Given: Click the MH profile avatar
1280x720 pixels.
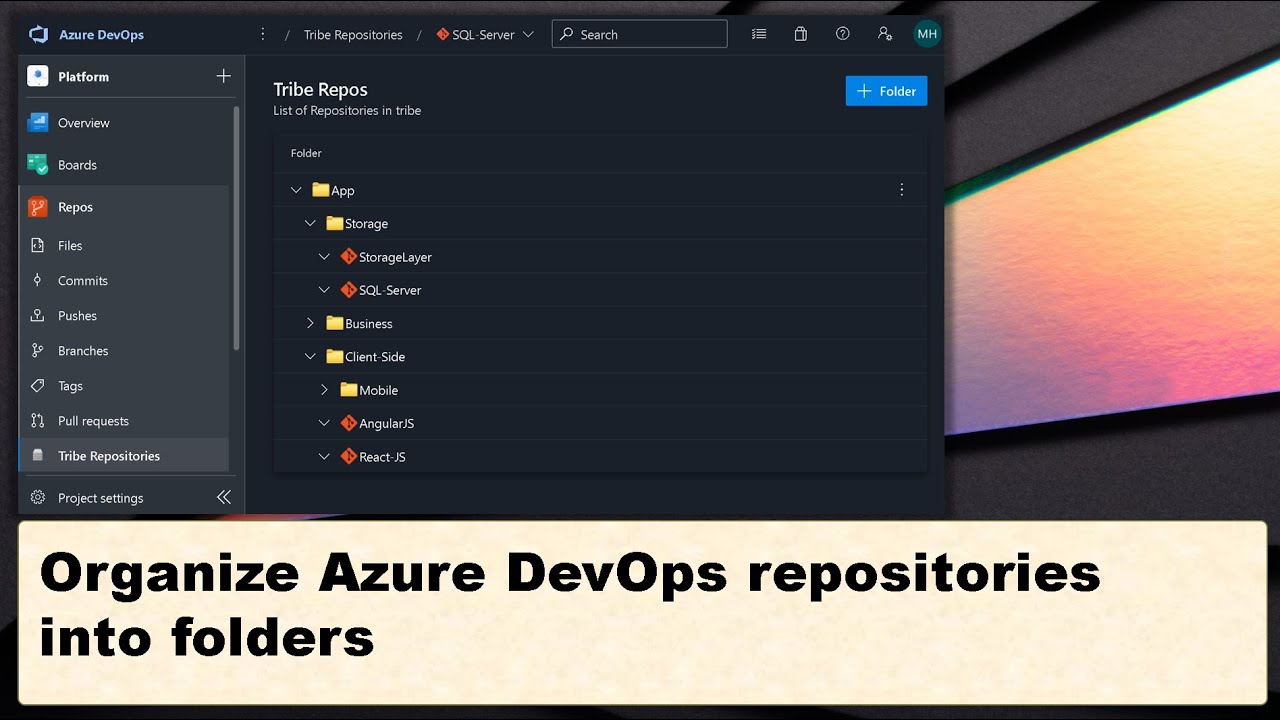Looking at the screenshot, I should click(927, 34).
